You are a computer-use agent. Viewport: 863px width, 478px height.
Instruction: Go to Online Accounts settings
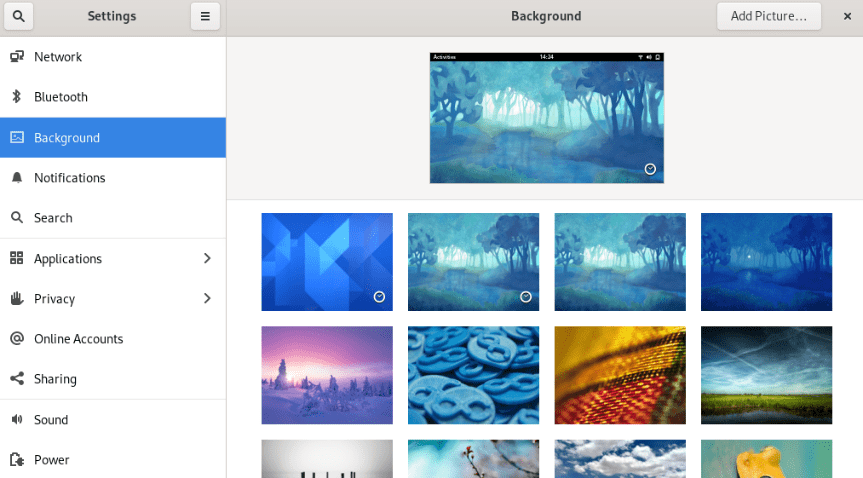[x=113, y=339]
